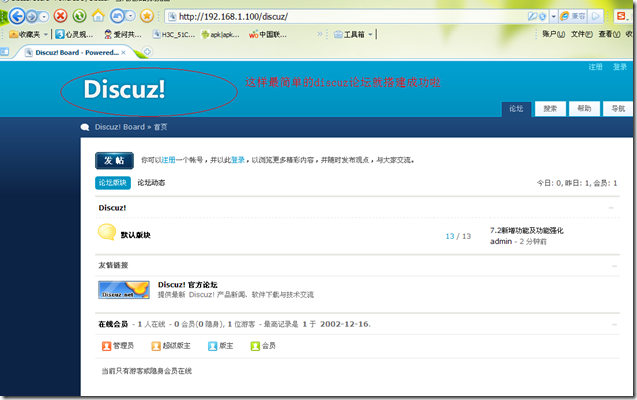
Task: Select the 帮助 navigation tab
Action: (584, 108)
